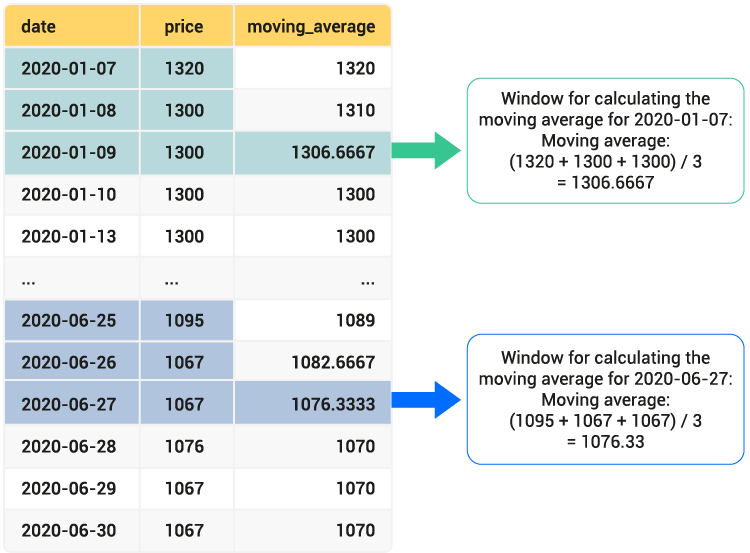Viewport: 750px width, 553px height.
Task: Select the date cell 2020-06-26
Action: [x=72, y=362]
